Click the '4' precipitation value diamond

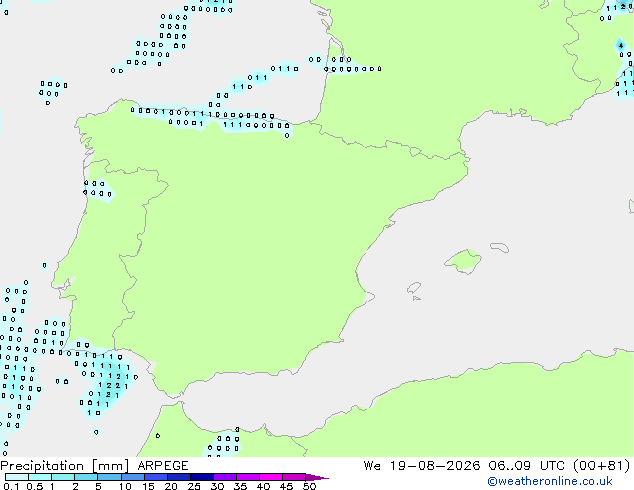(621, 46)
